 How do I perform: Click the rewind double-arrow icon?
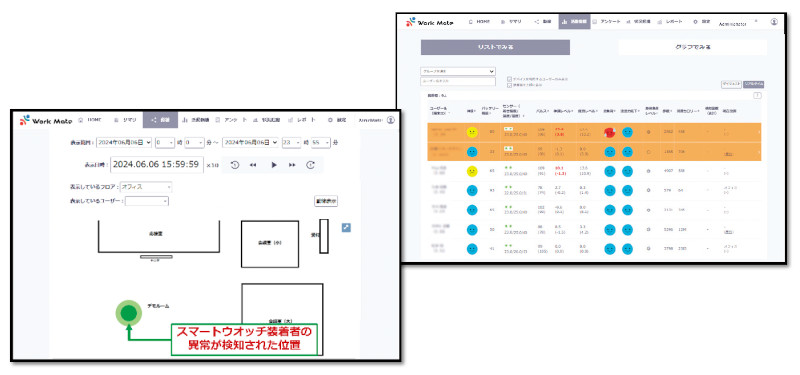(x=253, y=165)
